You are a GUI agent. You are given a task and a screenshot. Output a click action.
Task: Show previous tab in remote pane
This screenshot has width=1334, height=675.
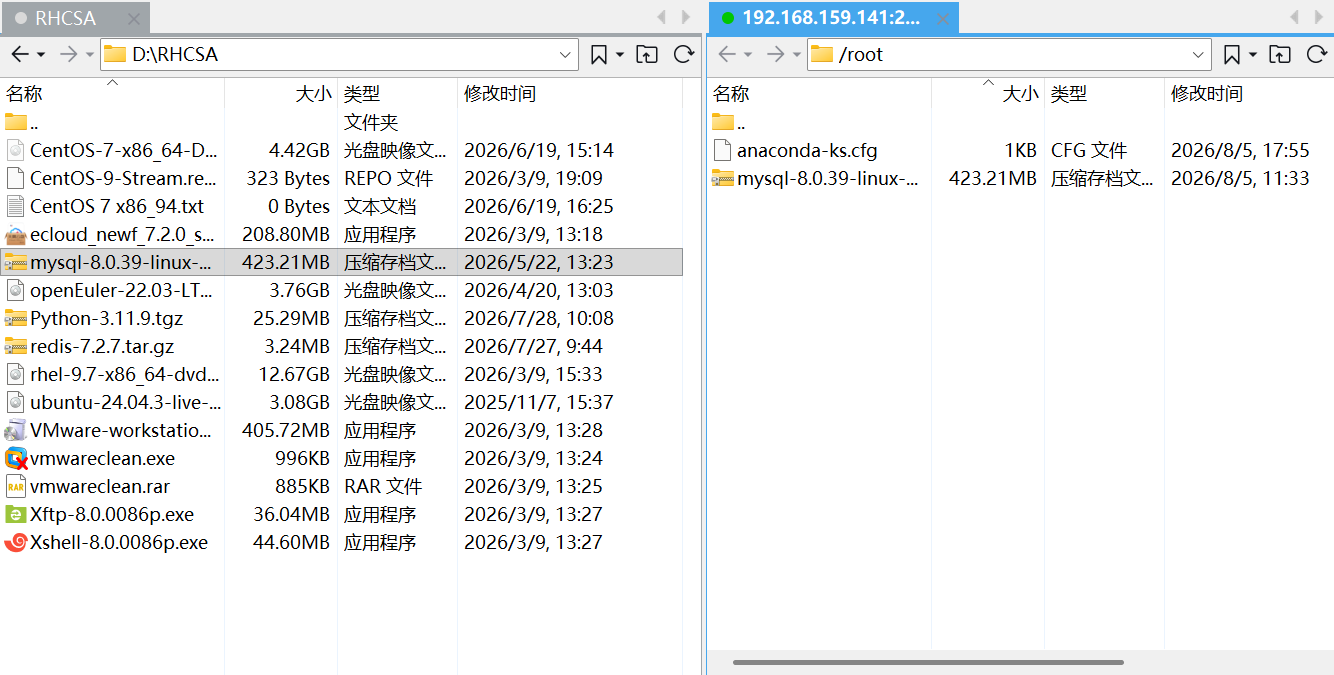1295,18
